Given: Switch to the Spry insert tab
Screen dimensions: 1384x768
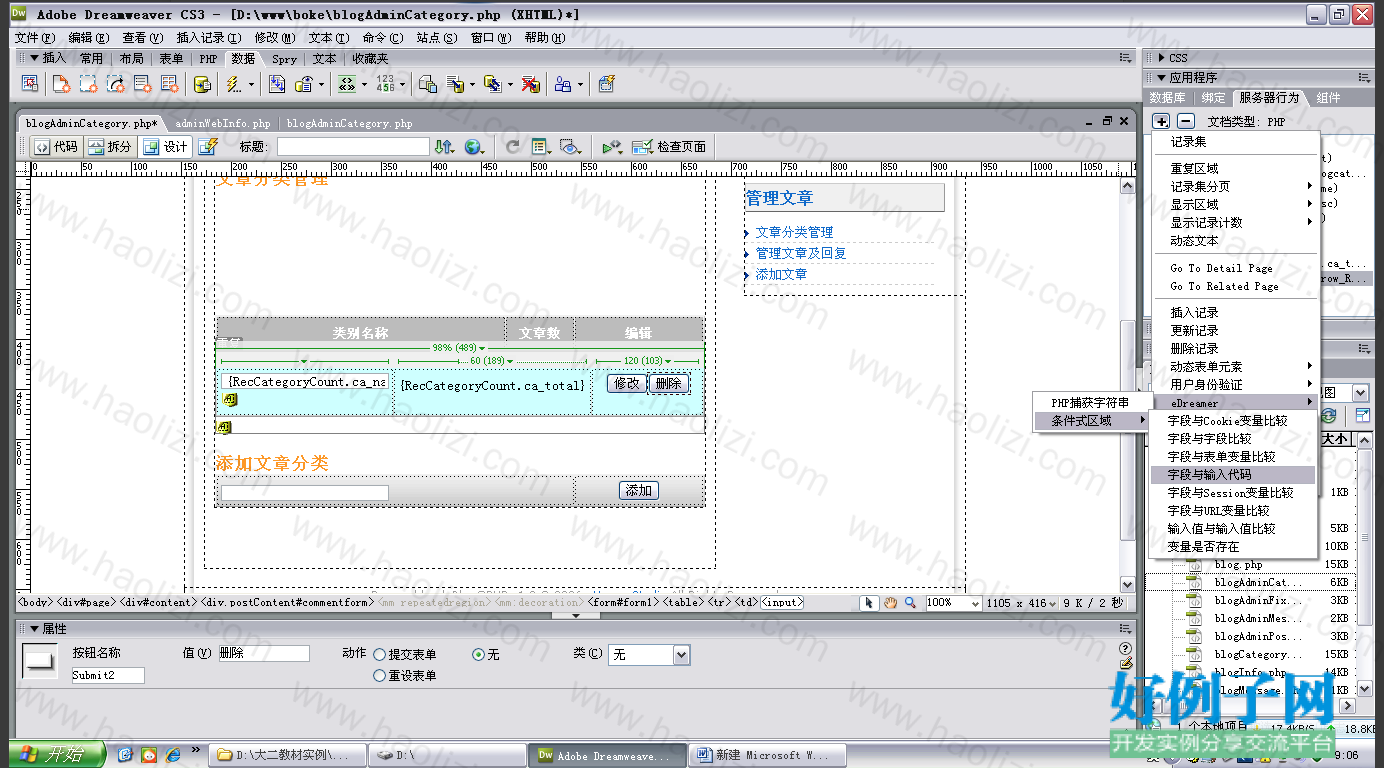Looking at the screenshot, I should [x=284, y=59].
